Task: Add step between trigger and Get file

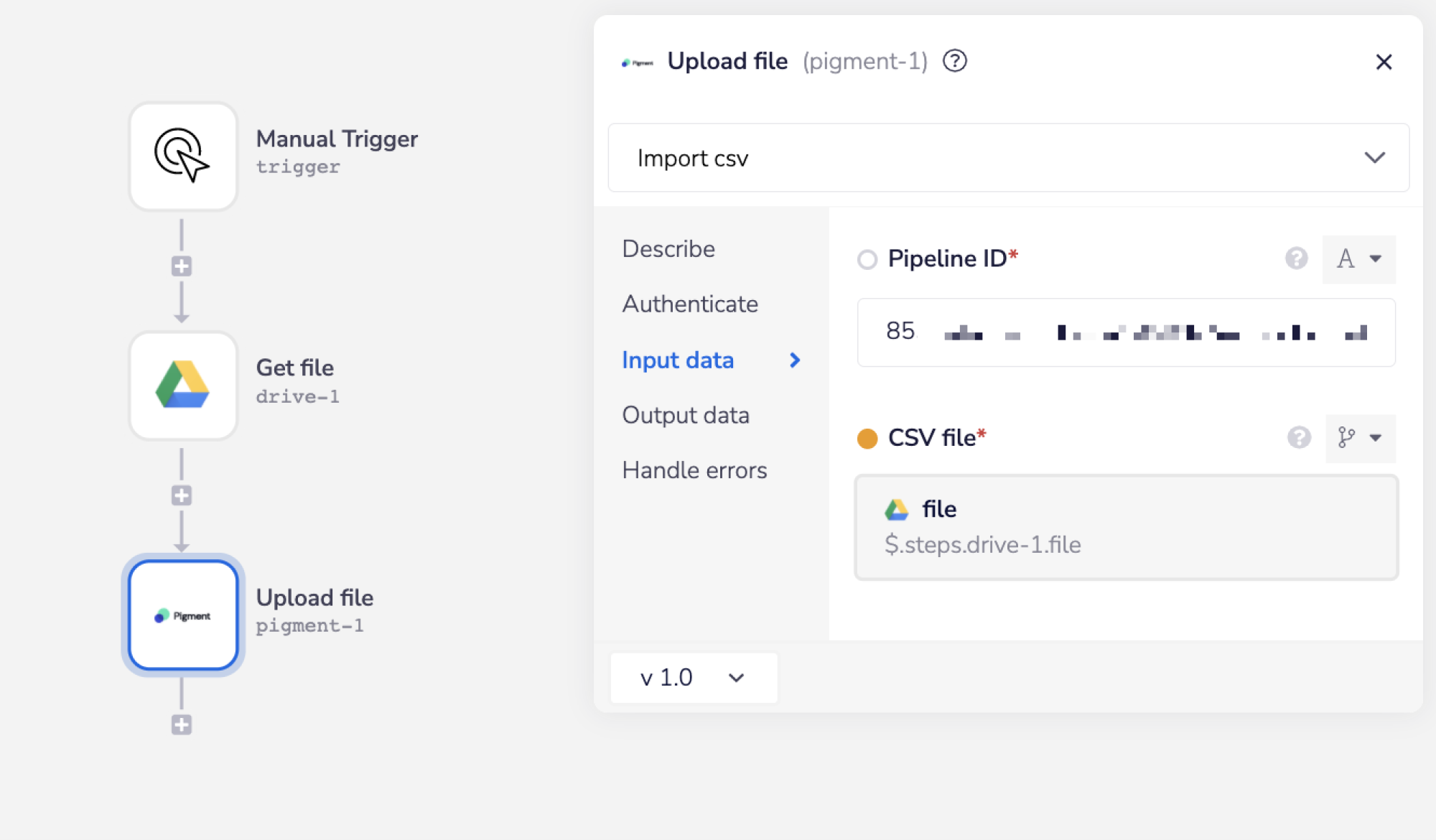Action: tap(182, 266)
